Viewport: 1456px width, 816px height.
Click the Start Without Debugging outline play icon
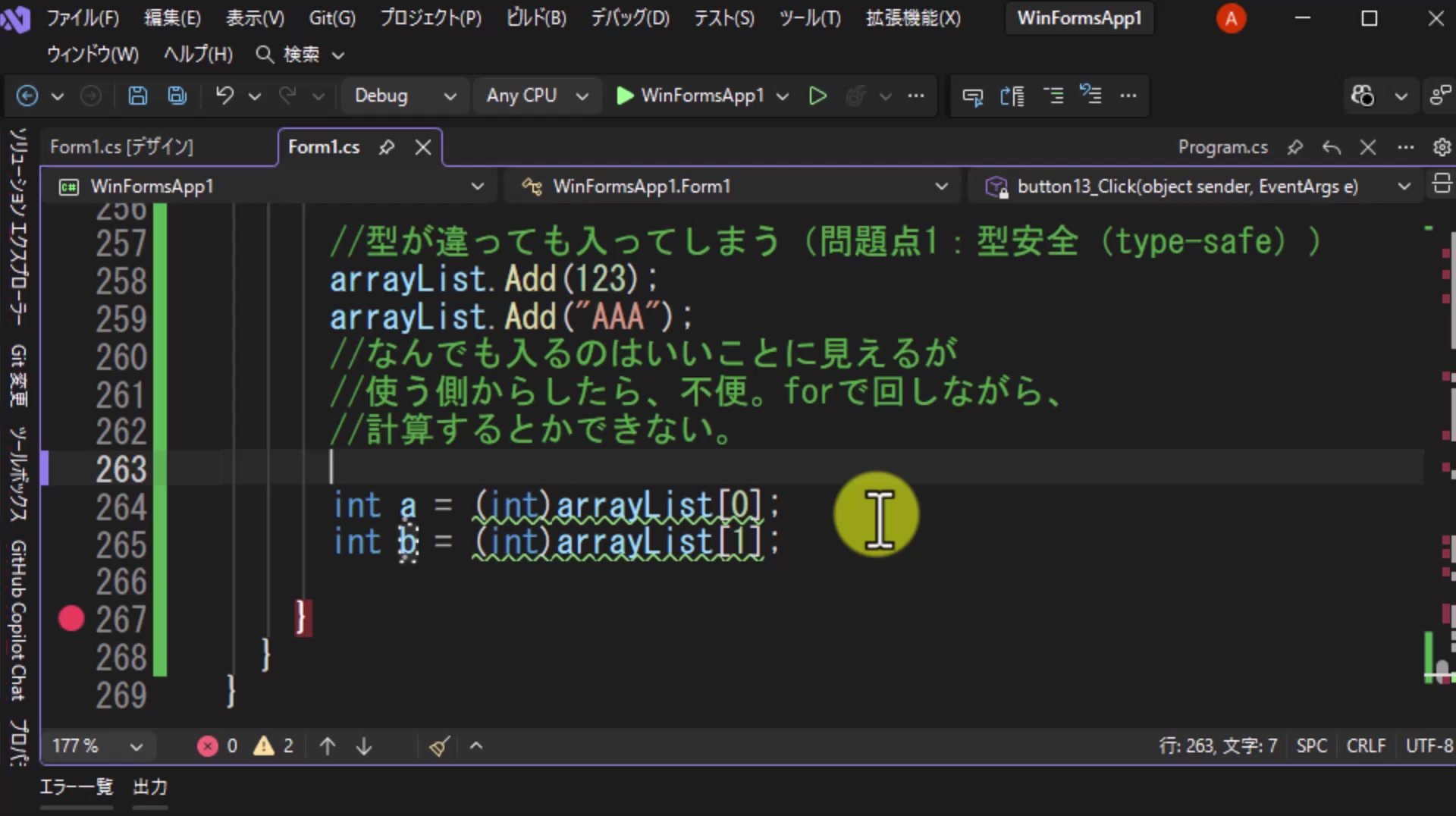click(817, 96)
